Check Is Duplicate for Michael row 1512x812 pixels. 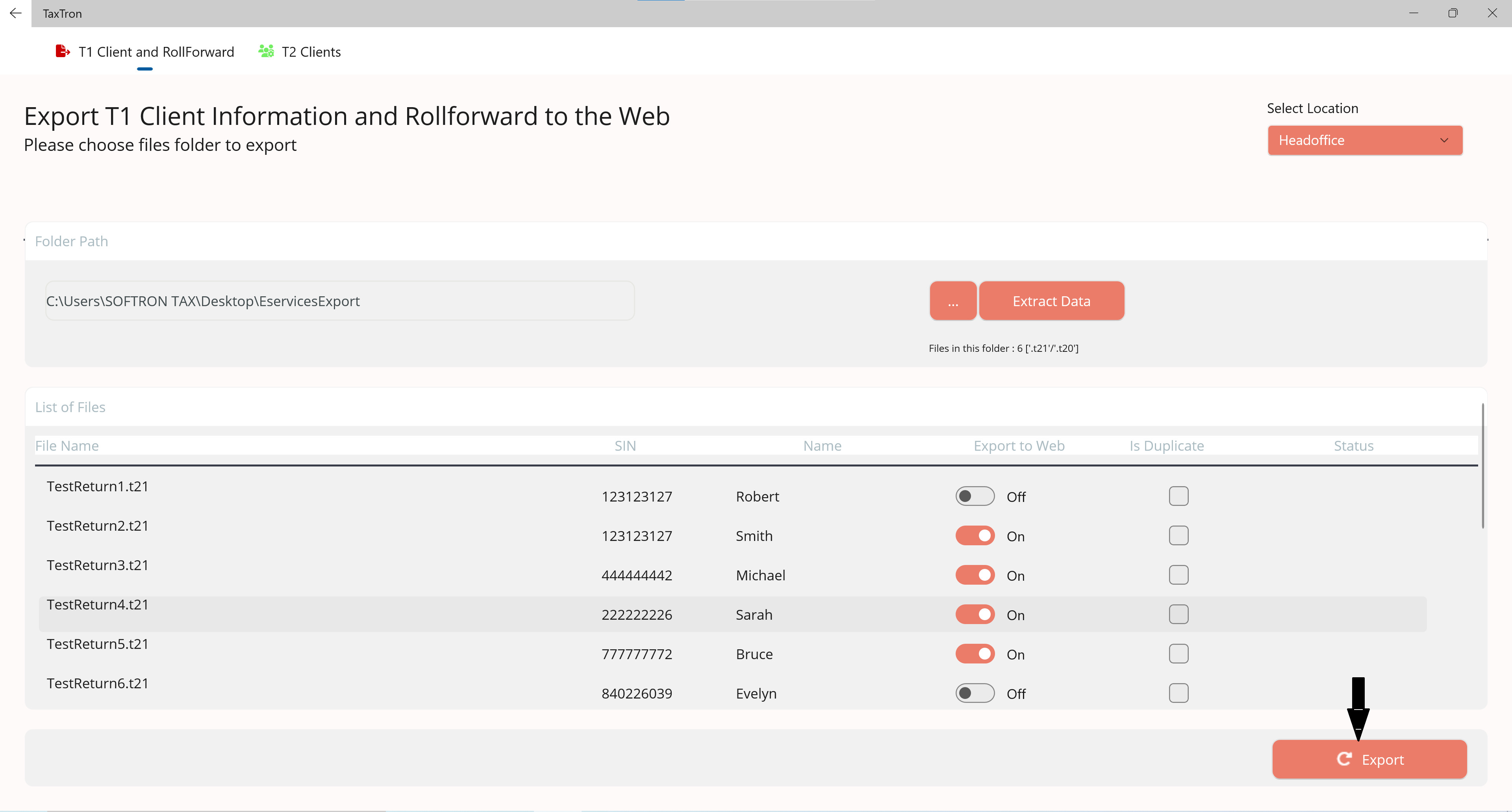[x=1178, y=575]
